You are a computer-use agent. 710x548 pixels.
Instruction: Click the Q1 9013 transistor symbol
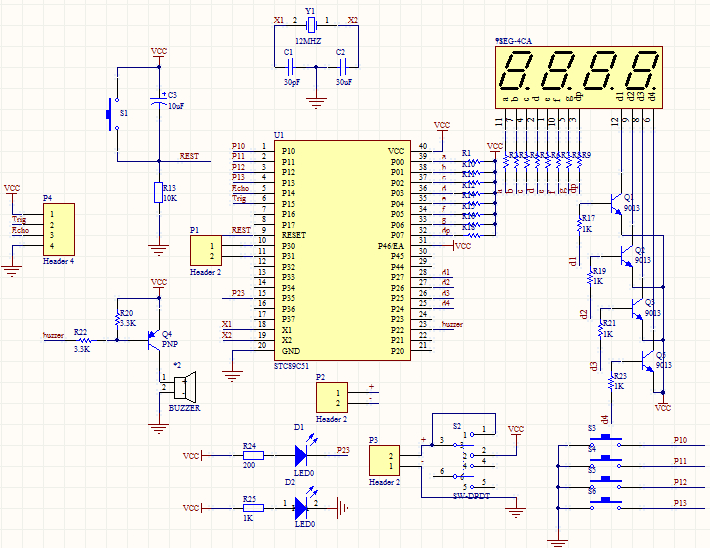616,204
